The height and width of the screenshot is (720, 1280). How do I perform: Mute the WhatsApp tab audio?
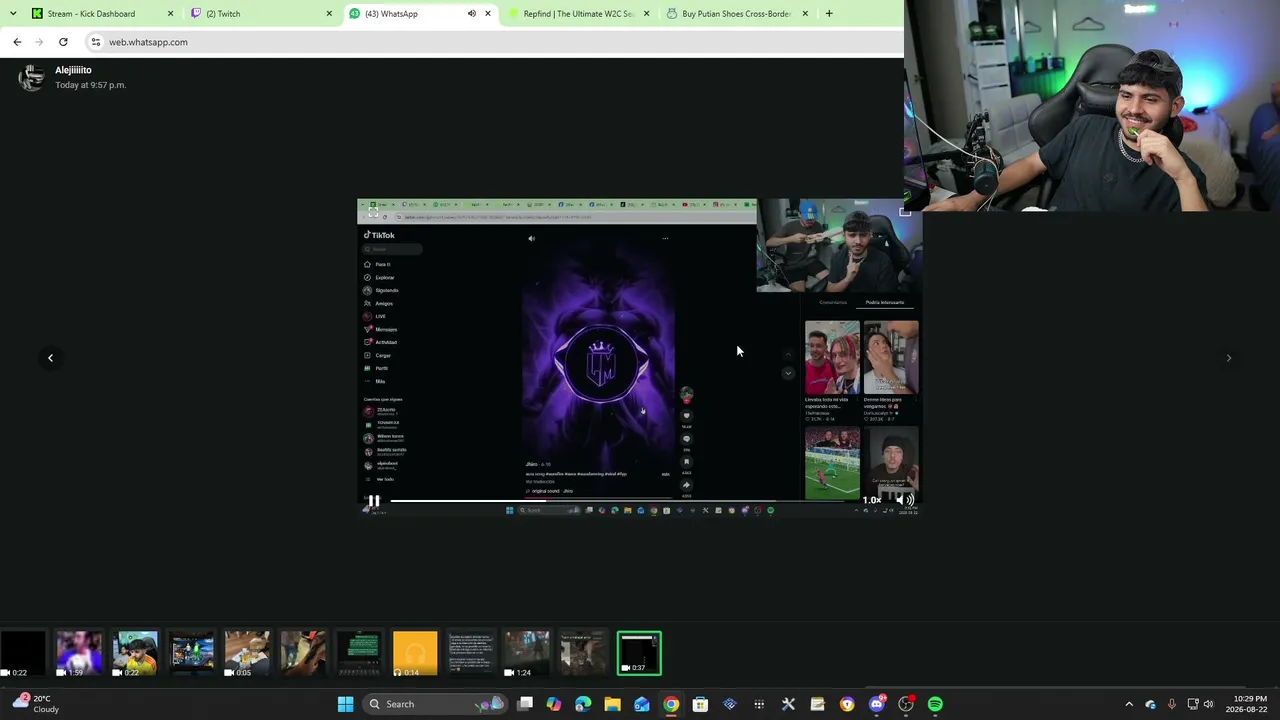point(472,14)
